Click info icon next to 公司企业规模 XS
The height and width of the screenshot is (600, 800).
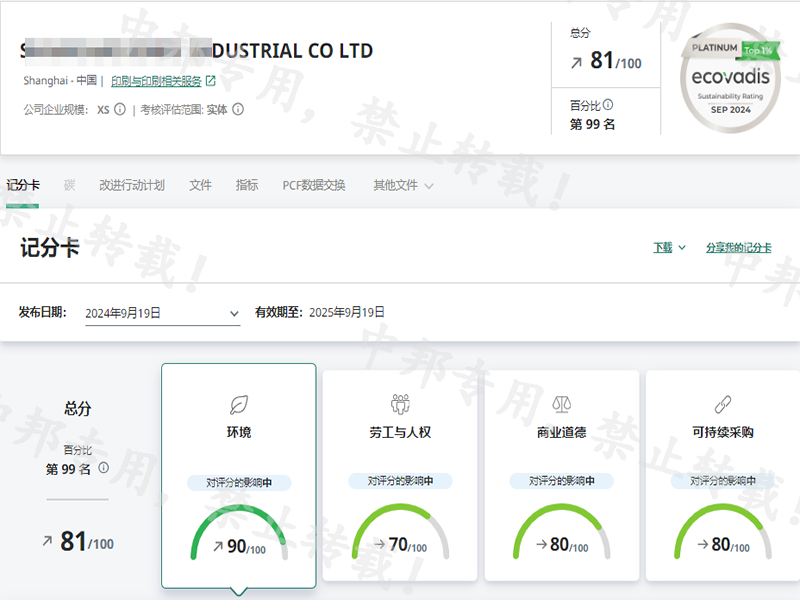tap(120, 110)
